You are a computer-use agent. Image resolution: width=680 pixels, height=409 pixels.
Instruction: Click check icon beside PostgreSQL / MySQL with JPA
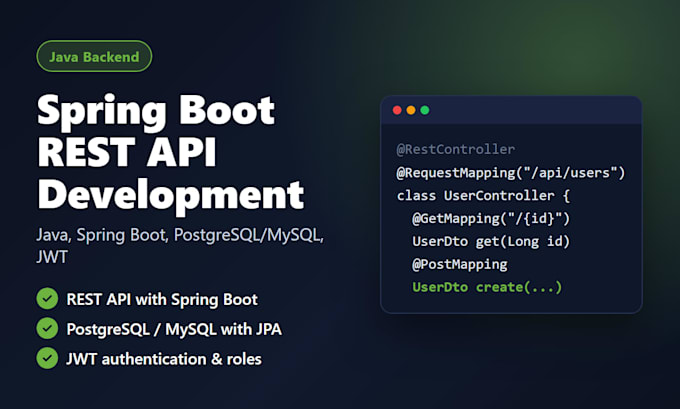(x=47, y=328)
